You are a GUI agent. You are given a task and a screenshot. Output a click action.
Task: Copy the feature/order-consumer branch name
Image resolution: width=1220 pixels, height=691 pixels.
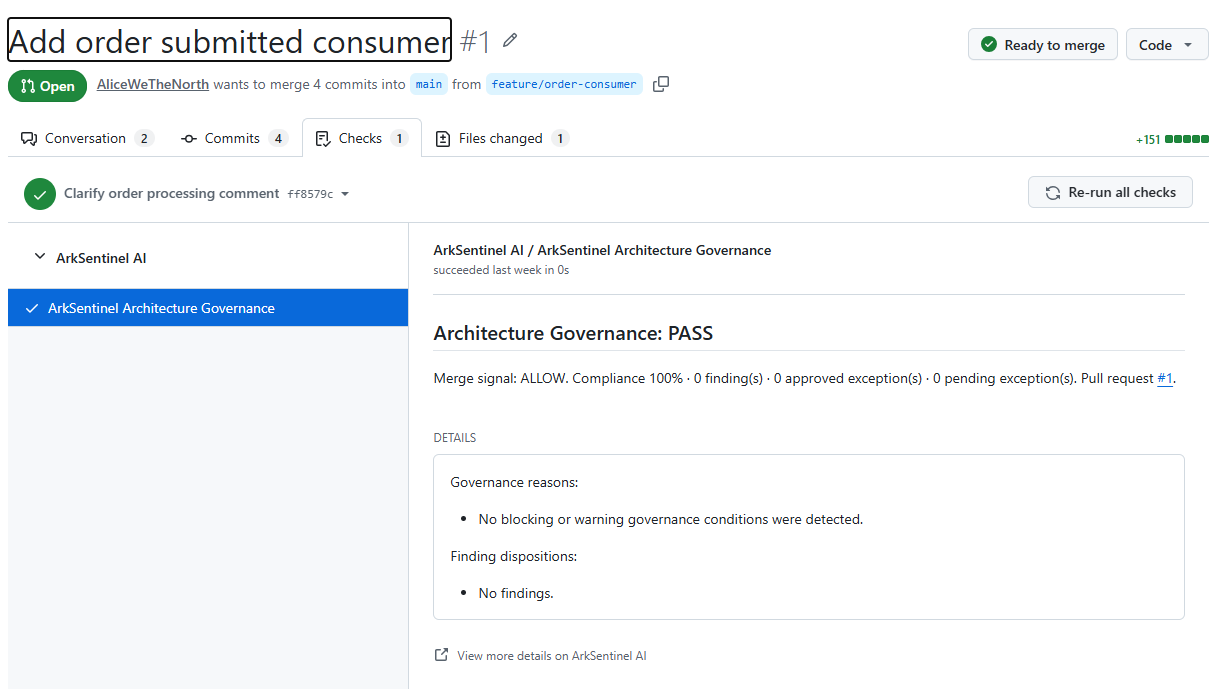coord(661,84)
